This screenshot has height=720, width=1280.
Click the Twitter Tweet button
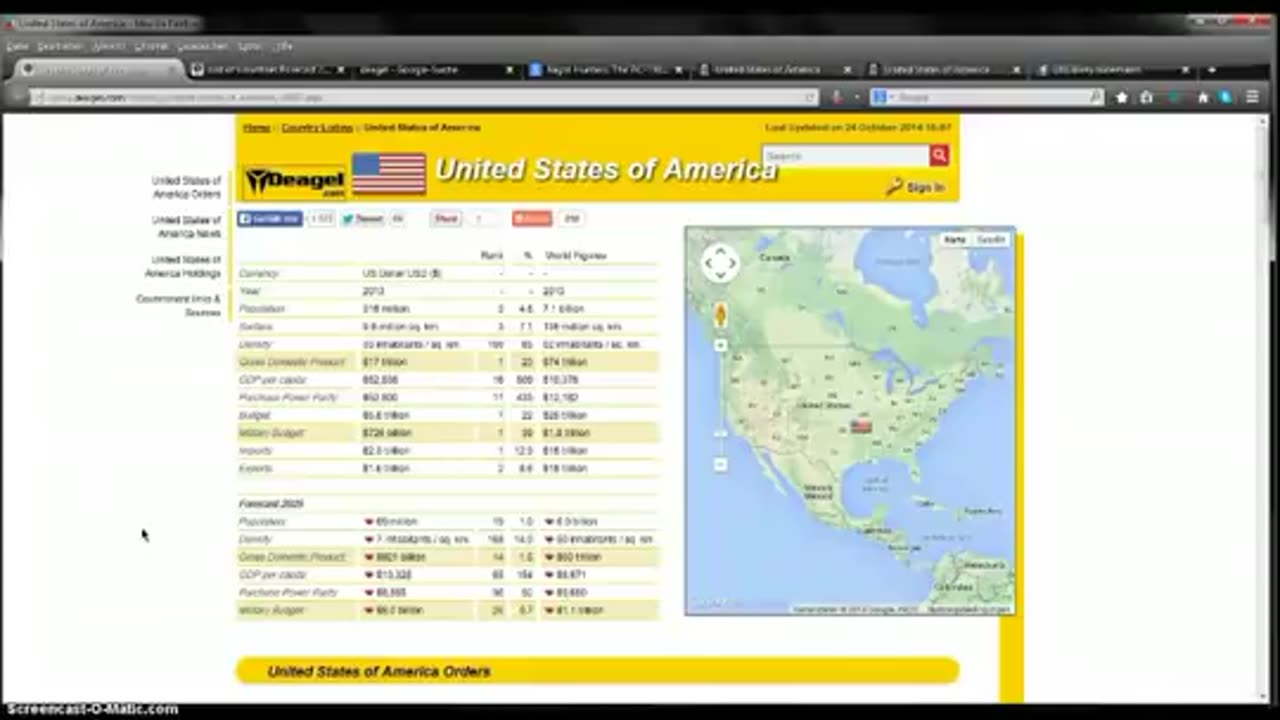tap(363, 218)
